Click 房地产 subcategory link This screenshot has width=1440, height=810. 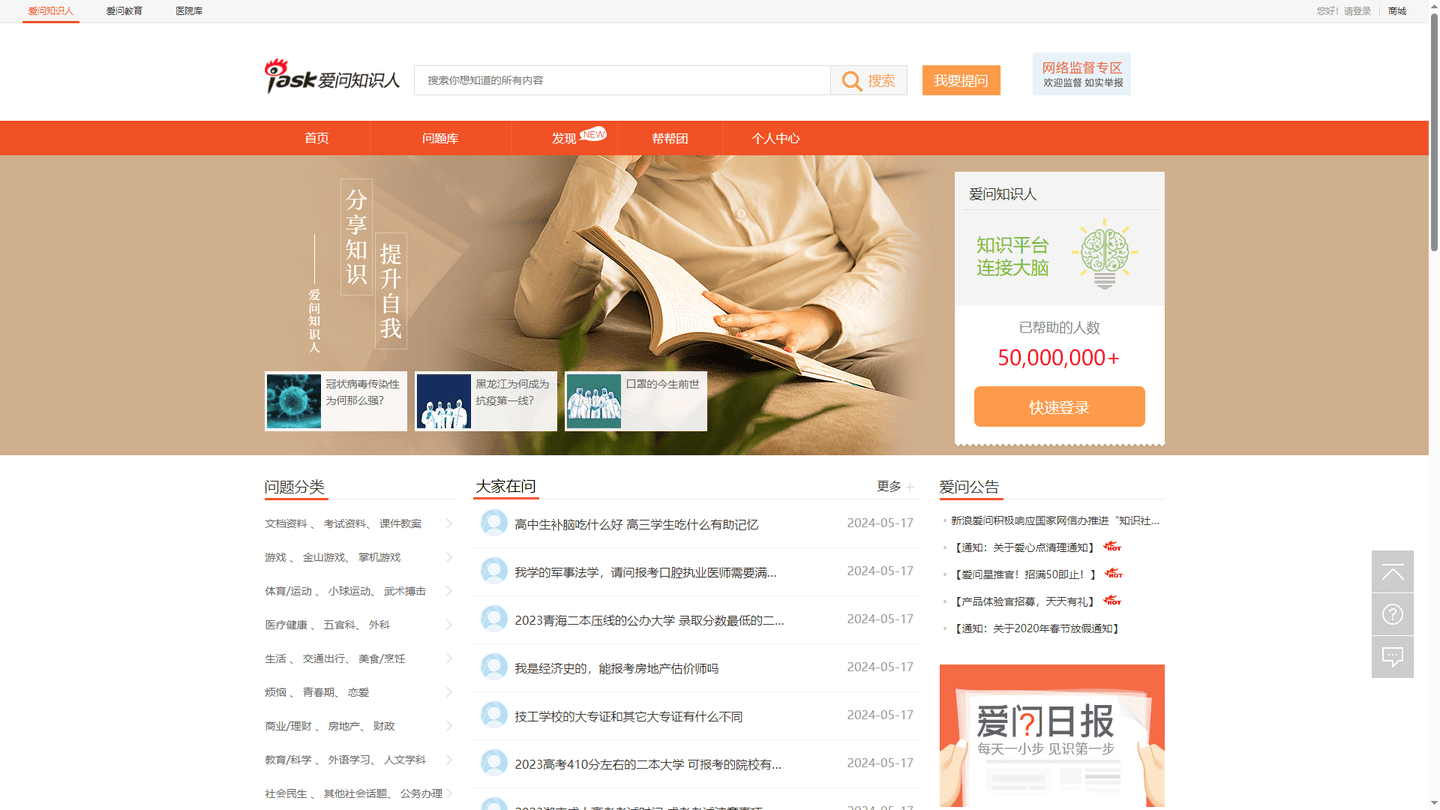343,726
